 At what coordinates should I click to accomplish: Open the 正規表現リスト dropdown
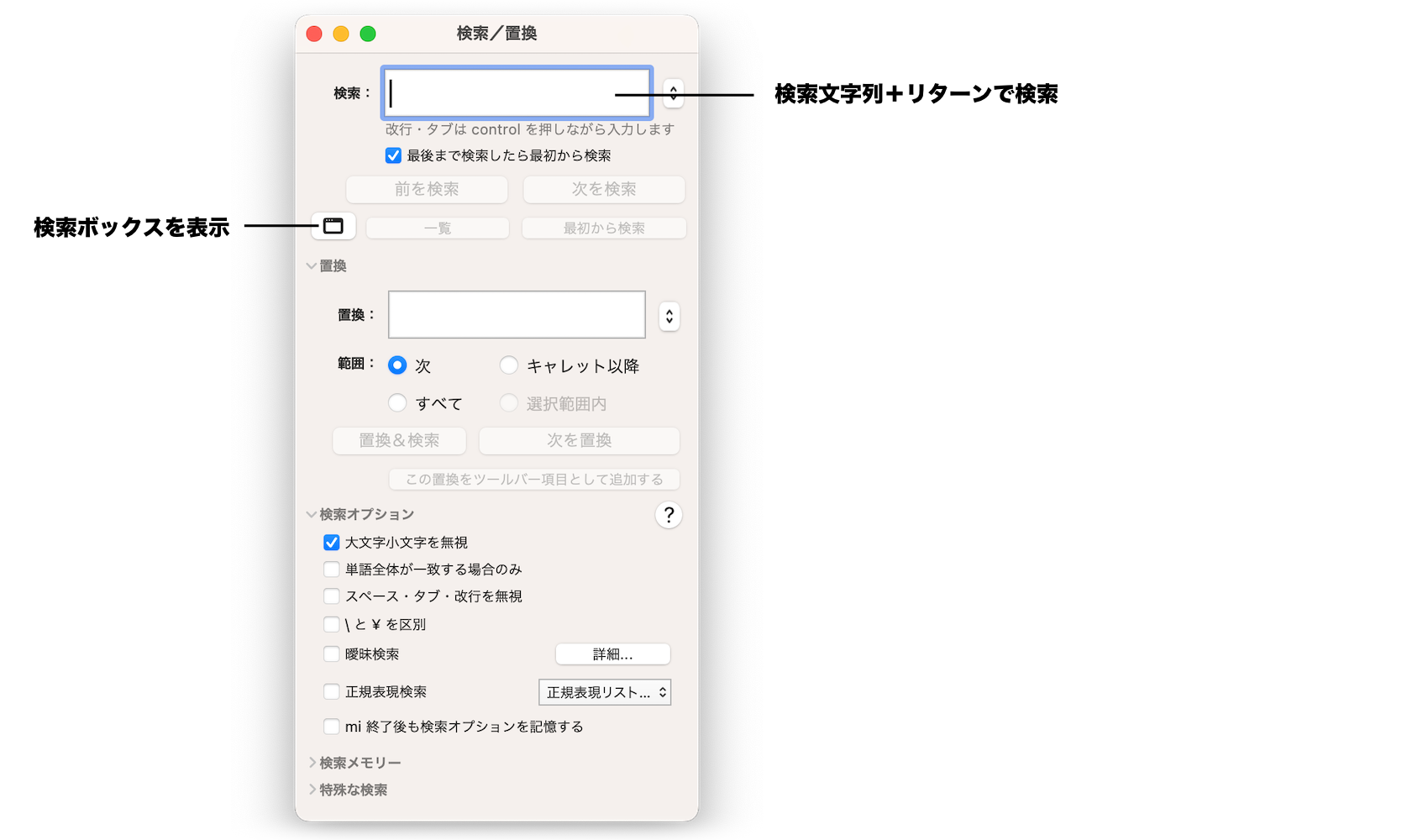(x=605, y=692)
